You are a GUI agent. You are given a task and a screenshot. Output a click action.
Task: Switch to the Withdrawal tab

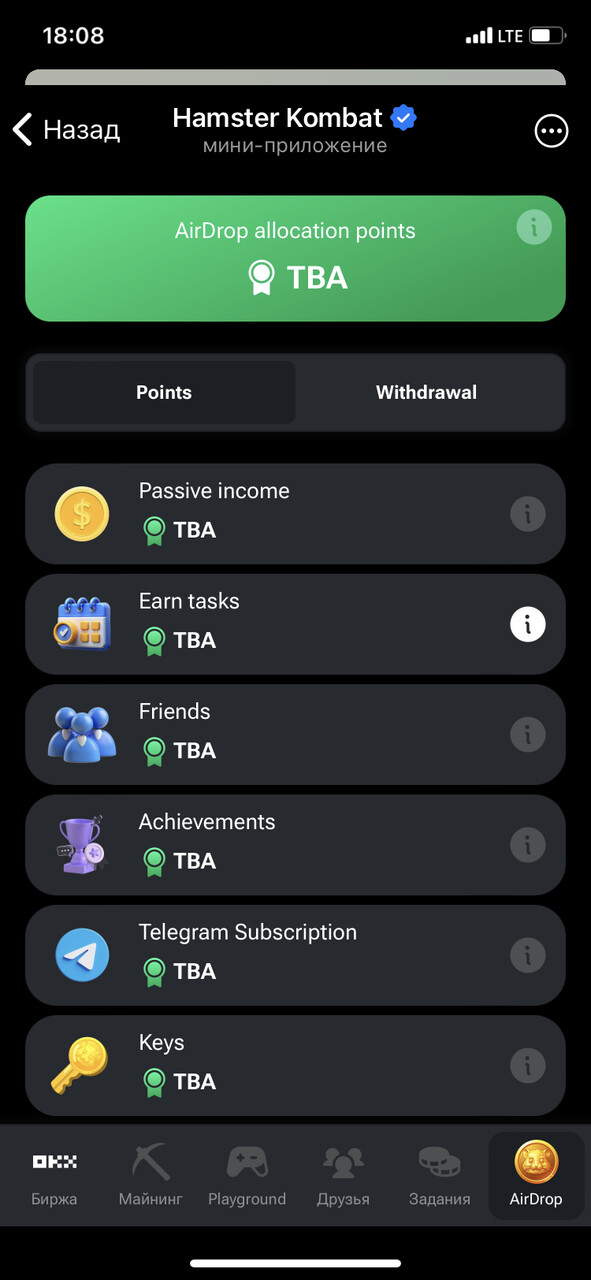tap(426, 393)
